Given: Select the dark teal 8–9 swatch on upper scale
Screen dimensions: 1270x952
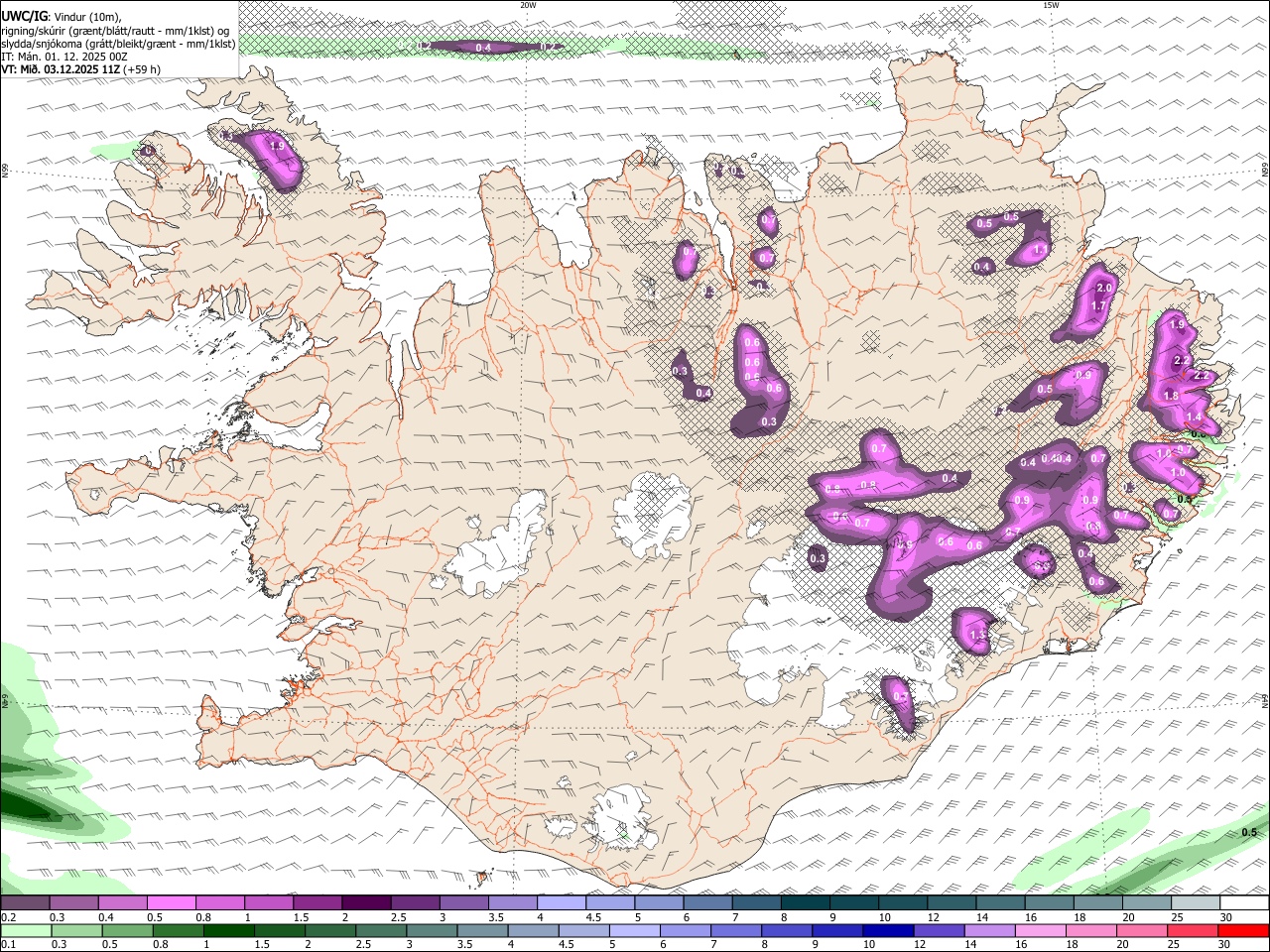Looking at the screenshot, I should point(804,903).
